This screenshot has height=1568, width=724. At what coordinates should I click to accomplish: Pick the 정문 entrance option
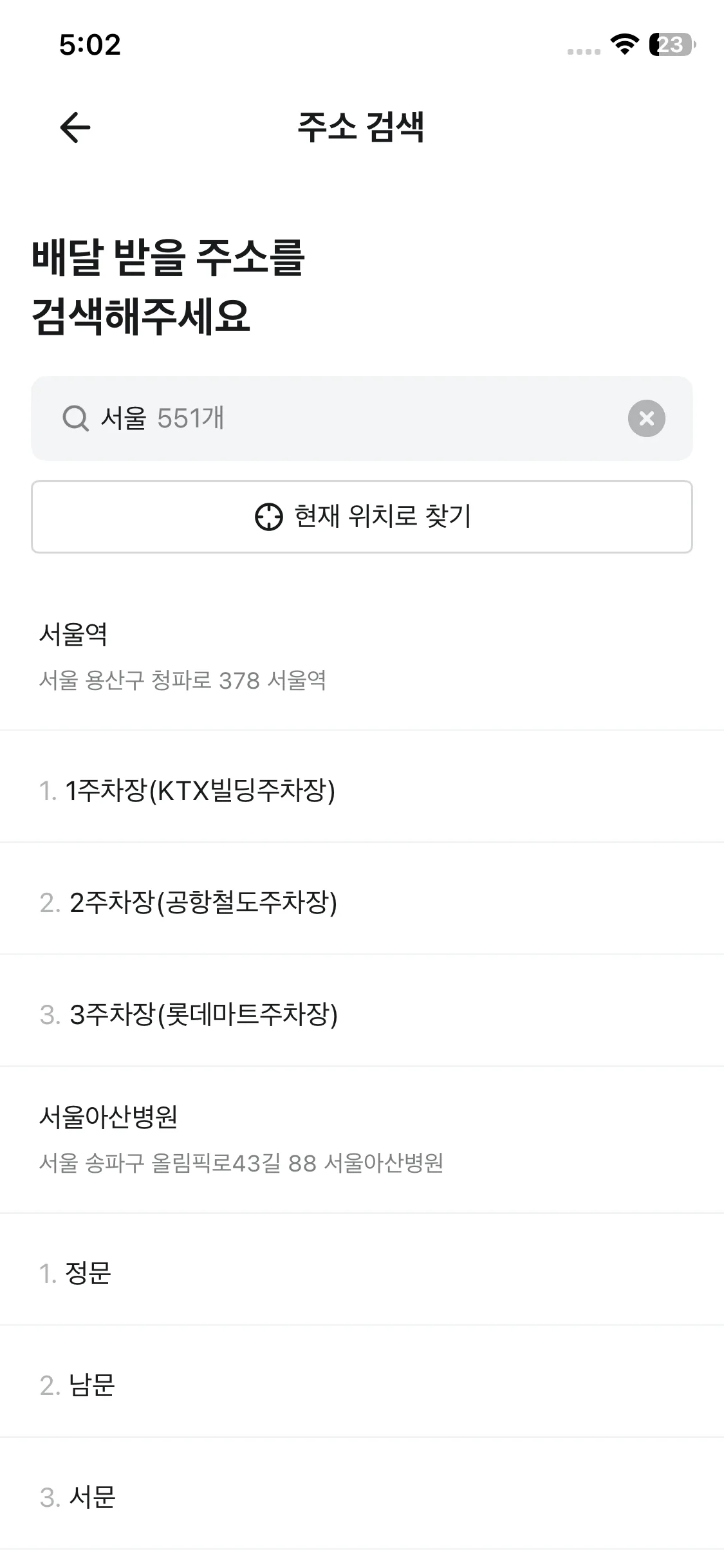coord(88,1273)
